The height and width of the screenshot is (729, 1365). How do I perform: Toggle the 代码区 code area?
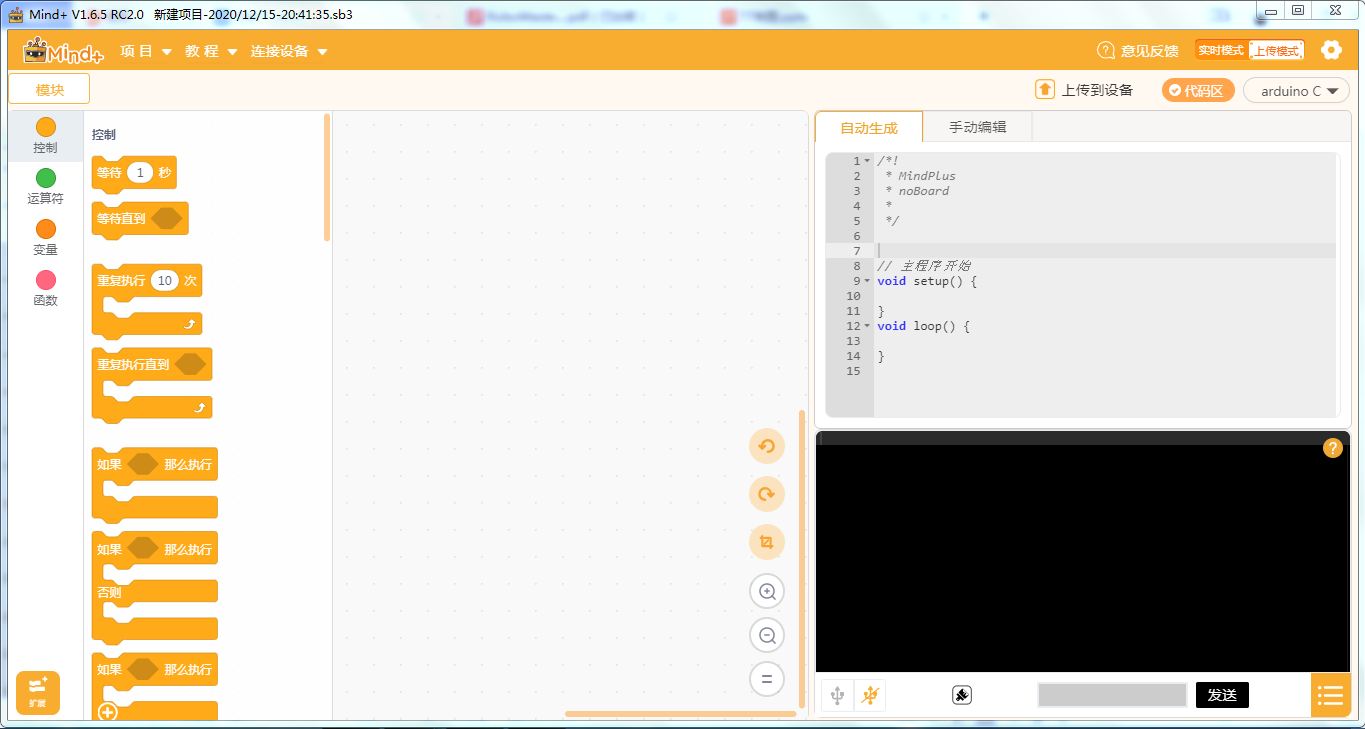(1198, 90)
